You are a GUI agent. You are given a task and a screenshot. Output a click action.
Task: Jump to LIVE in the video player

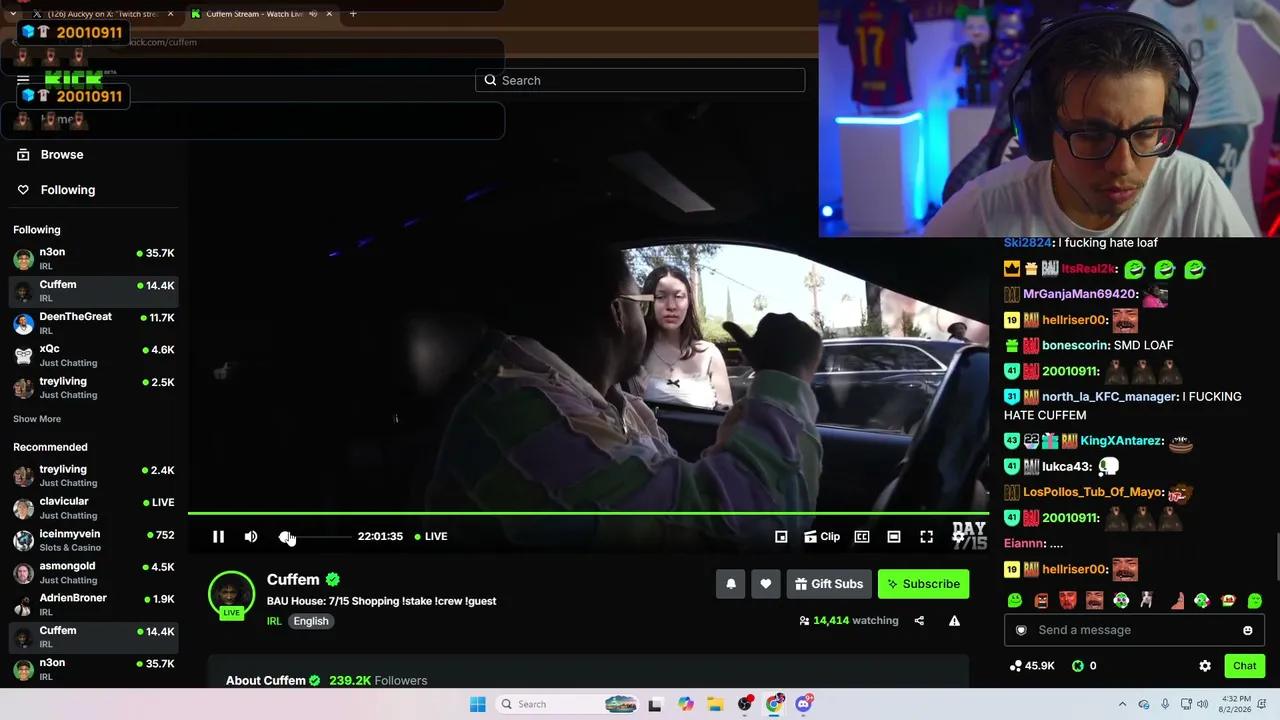pyautogui.click(x=431, y=537)
